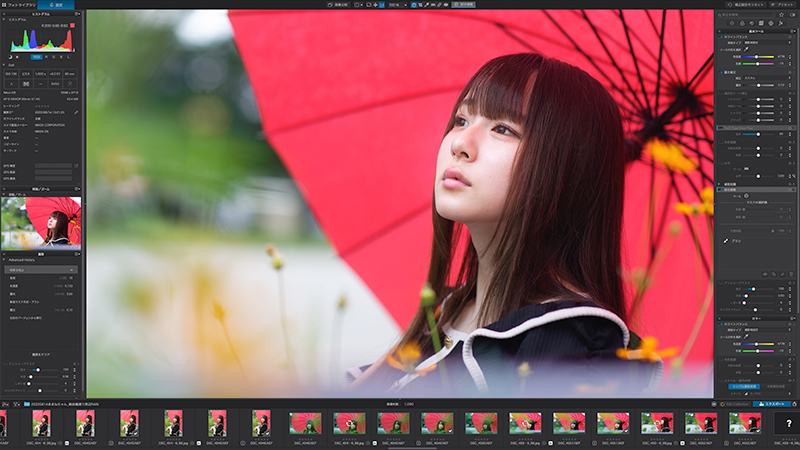800x450 pixels.
Task: Collapse the Advanced History section
Action: [4, 260]
